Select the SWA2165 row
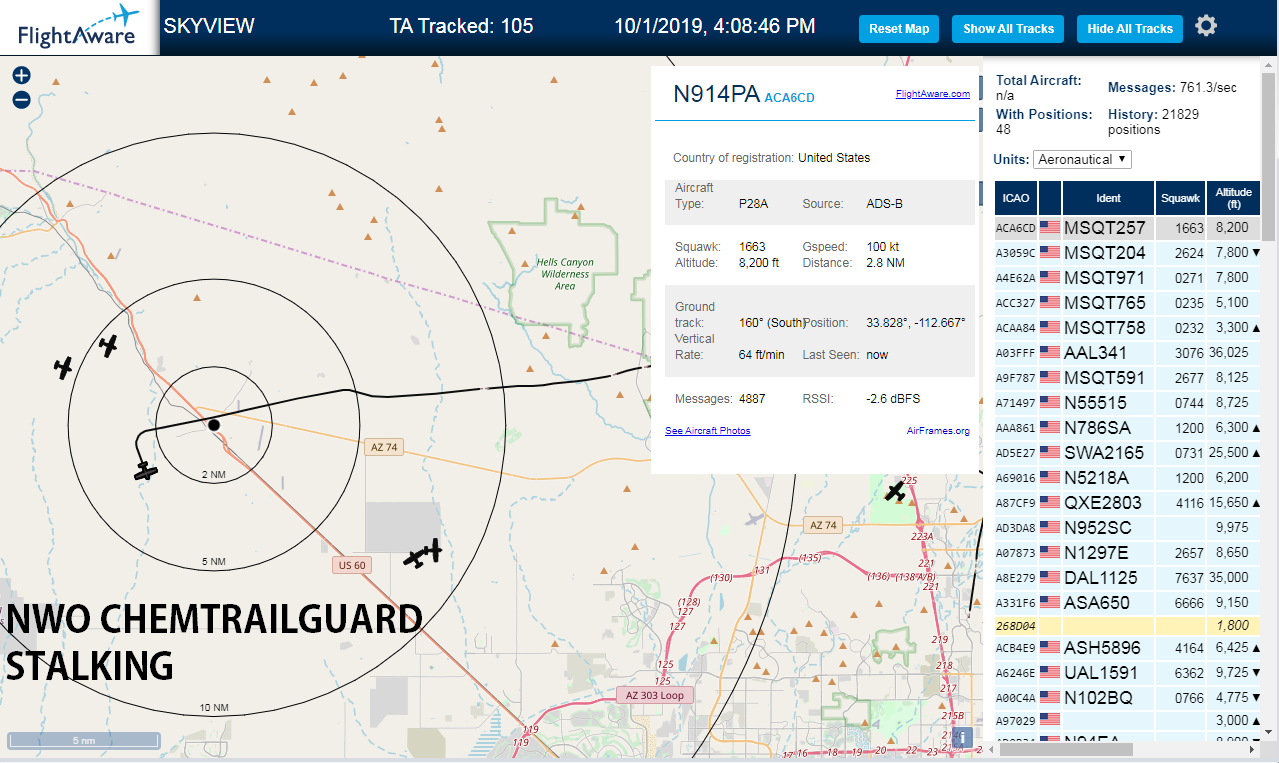Viewport: 1279px width, 763px height. click(x=1127, y=453)
